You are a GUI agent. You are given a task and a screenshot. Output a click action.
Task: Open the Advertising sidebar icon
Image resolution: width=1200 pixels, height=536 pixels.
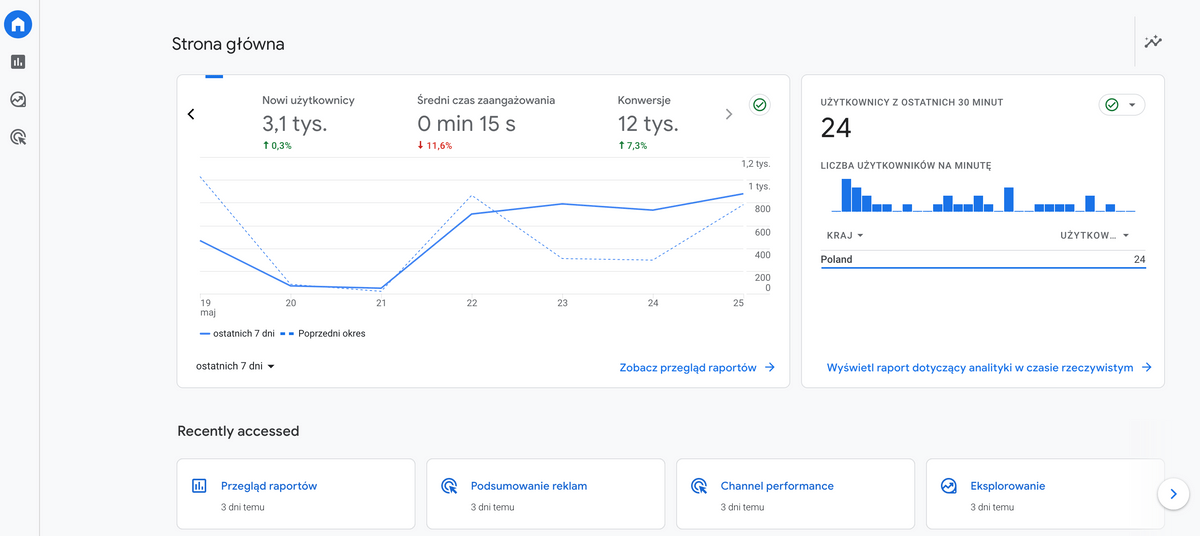point(18,137)
